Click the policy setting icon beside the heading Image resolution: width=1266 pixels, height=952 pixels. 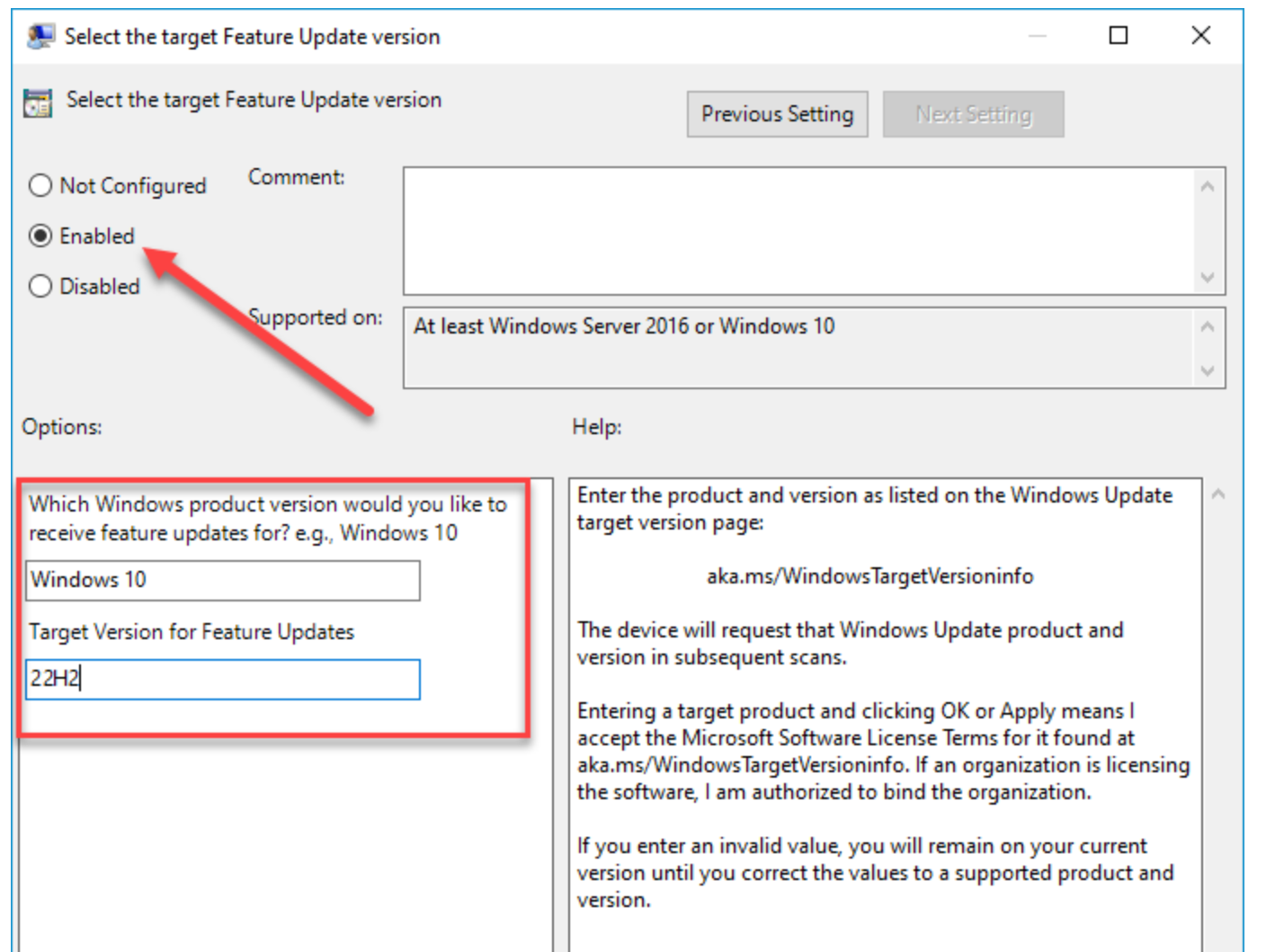(x=38, y=103)
